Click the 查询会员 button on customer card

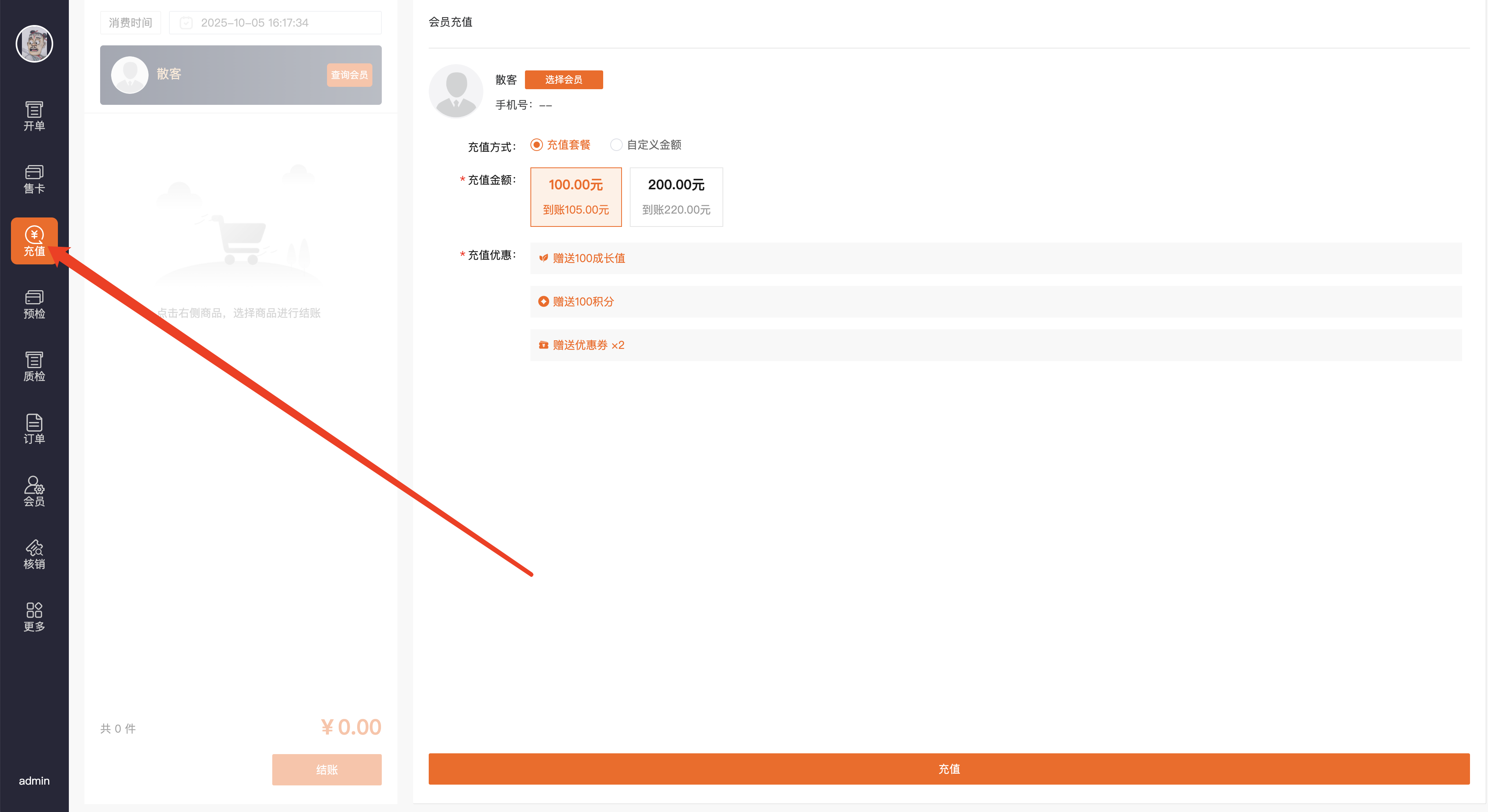click(x=349, y=75)
